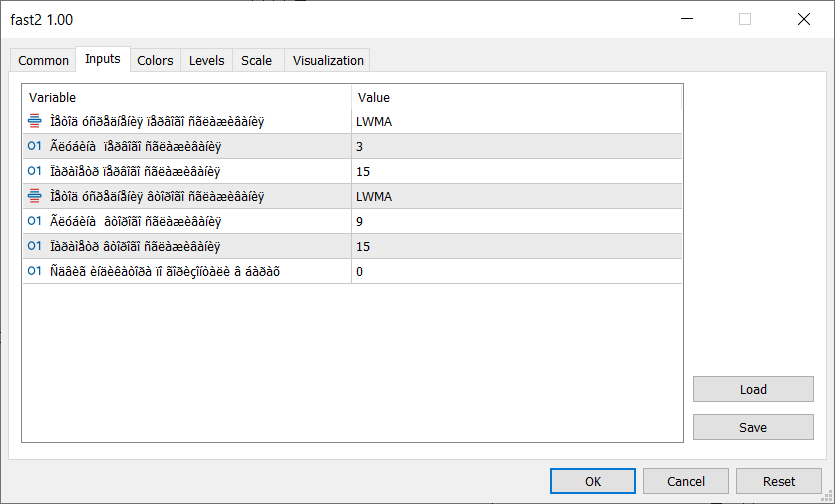This screenshot has width=835, height=504.
Task: Click the enum icon beside the 'ïåðâîãî' LWMA row
Action: click(x=35, y=121)
